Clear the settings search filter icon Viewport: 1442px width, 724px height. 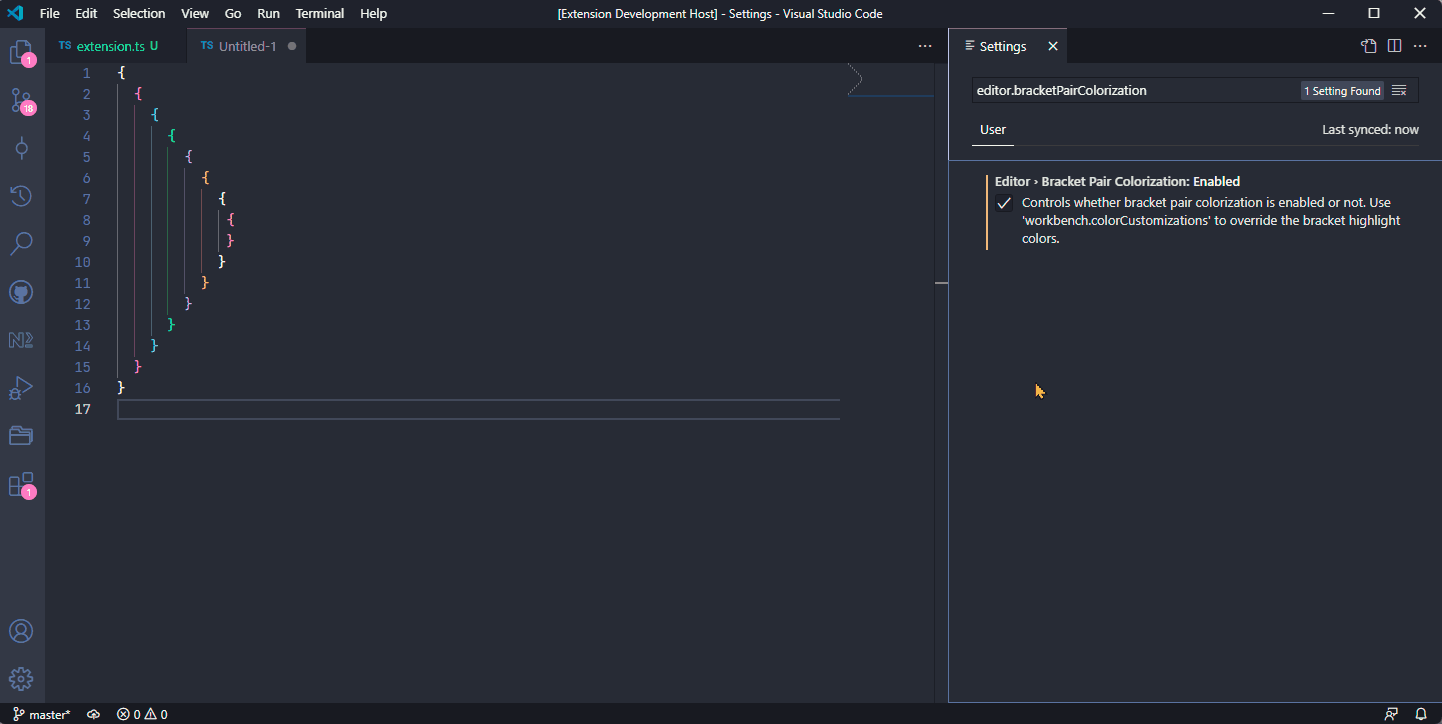[x=1398, y=89]
